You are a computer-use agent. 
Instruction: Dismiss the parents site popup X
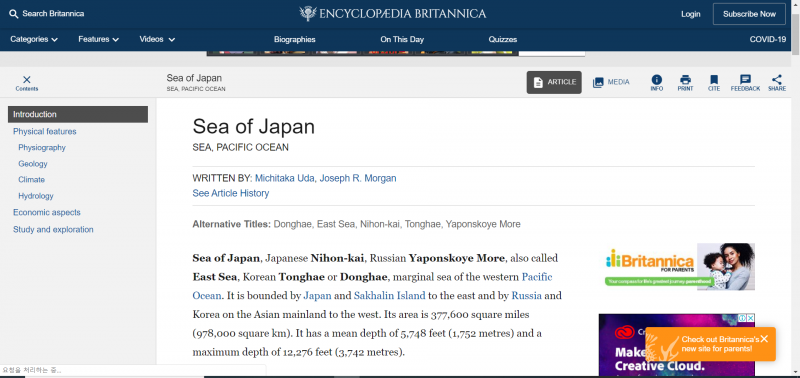point(764,339)
